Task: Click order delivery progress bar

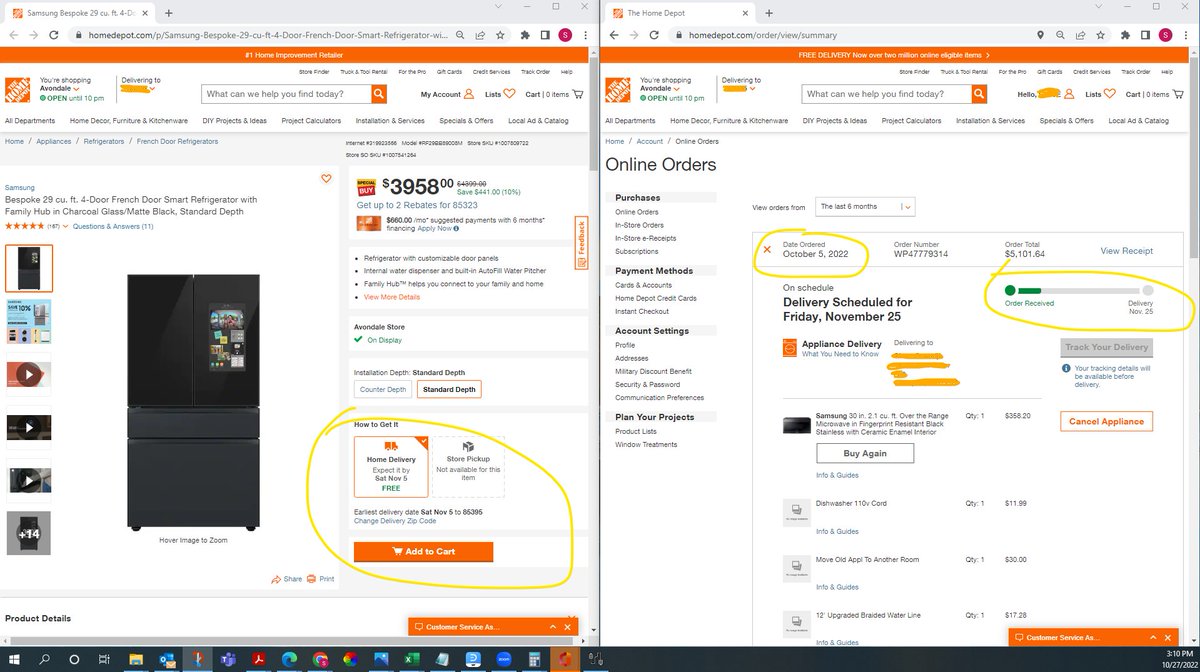Action: [1079, 291]
